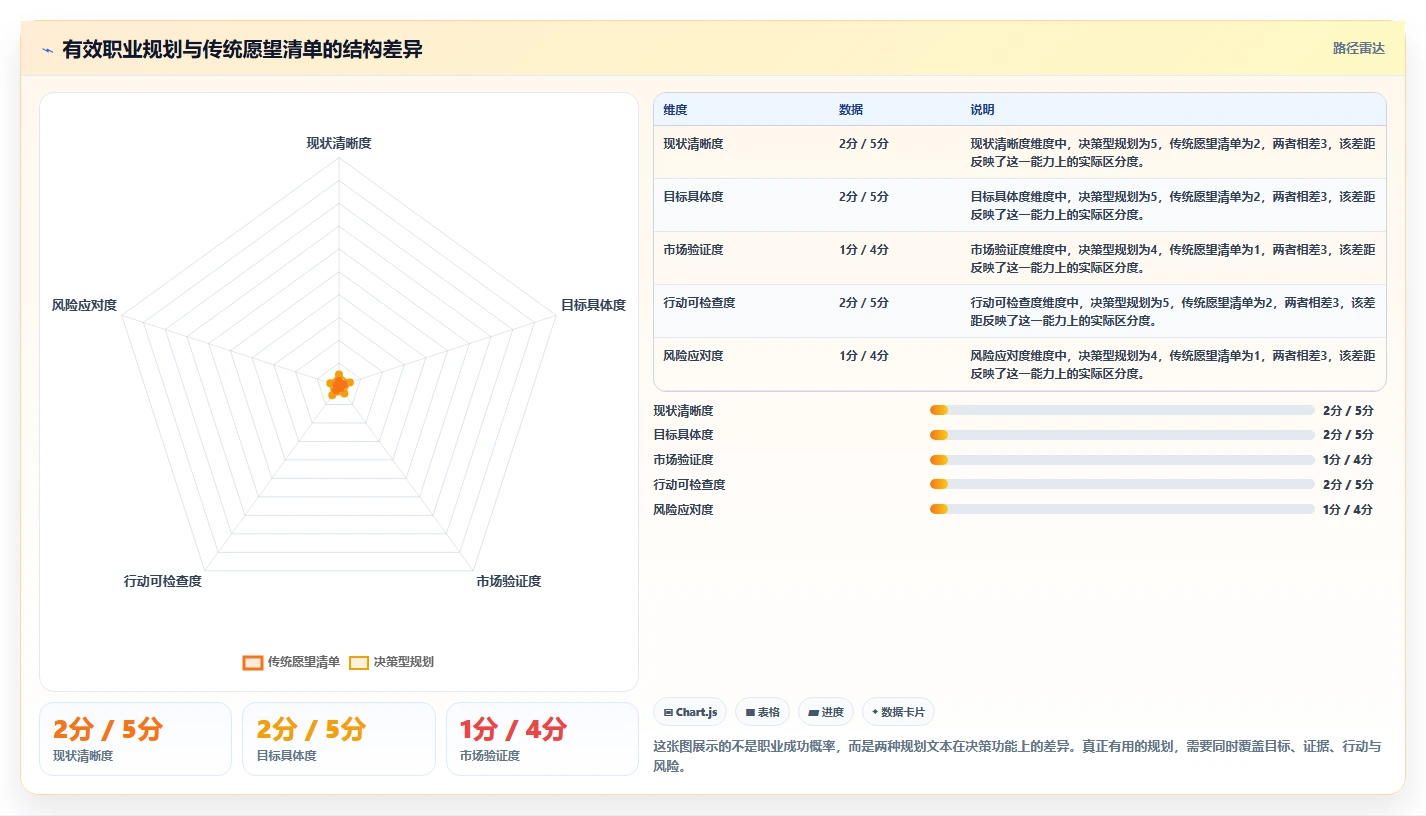Click the 现状清晰度 description cell in table
This screenshot has height=816, width=1426.
(1172, 152)
